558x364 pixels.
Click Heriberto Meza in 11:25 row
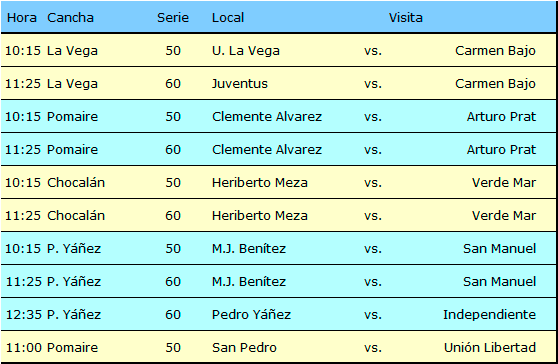coord(259,216)
